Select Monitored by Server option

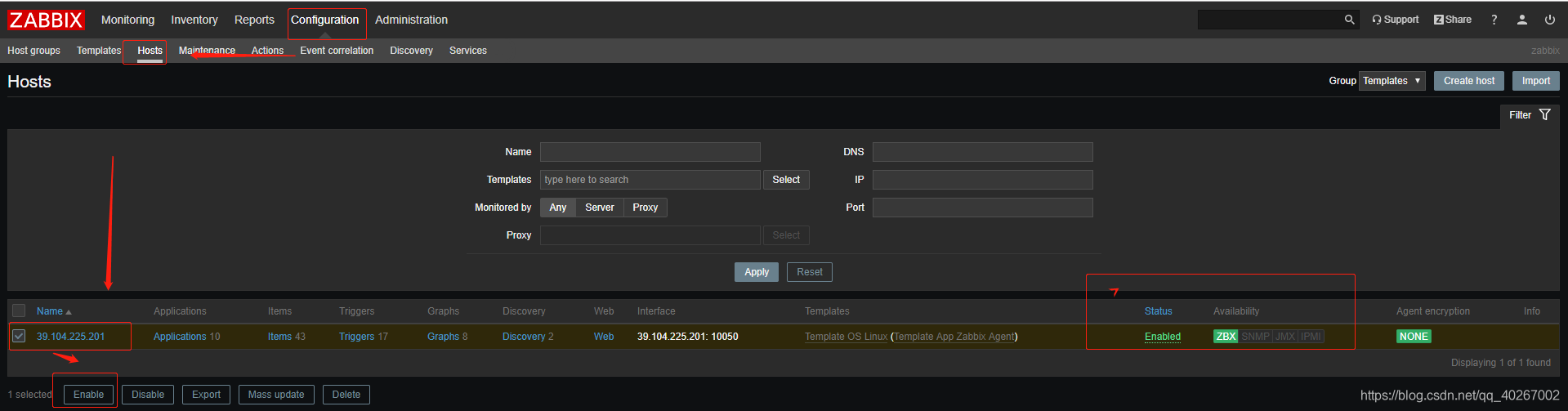point(600,208)
